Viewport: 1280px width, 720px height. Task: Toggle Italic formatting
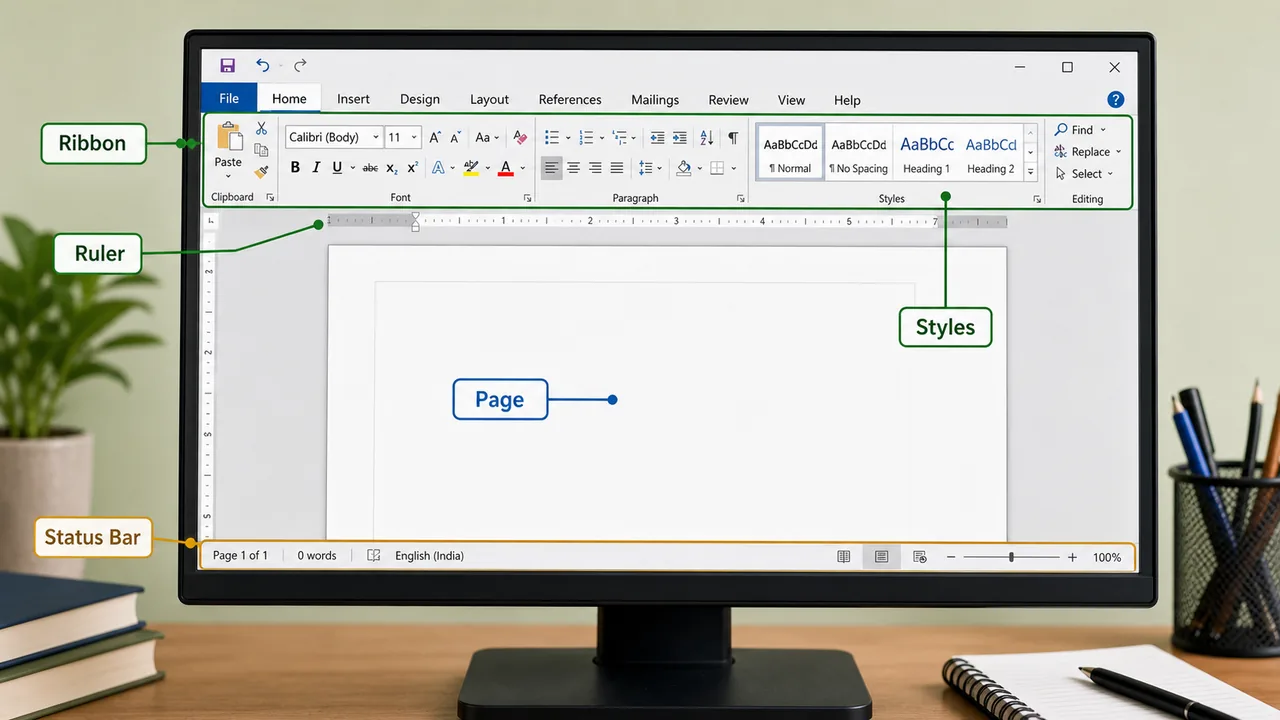pyautogui.click(x=316, y=168)
